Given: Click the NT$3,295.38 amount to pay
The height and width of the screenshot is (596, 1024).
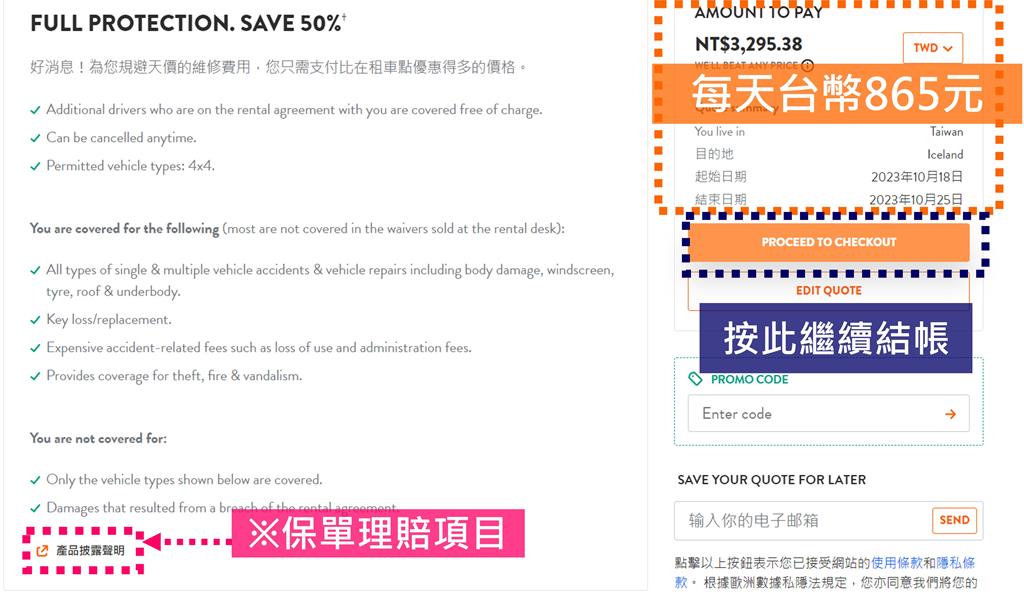Looking at the screenshot, I should [748, 44].
